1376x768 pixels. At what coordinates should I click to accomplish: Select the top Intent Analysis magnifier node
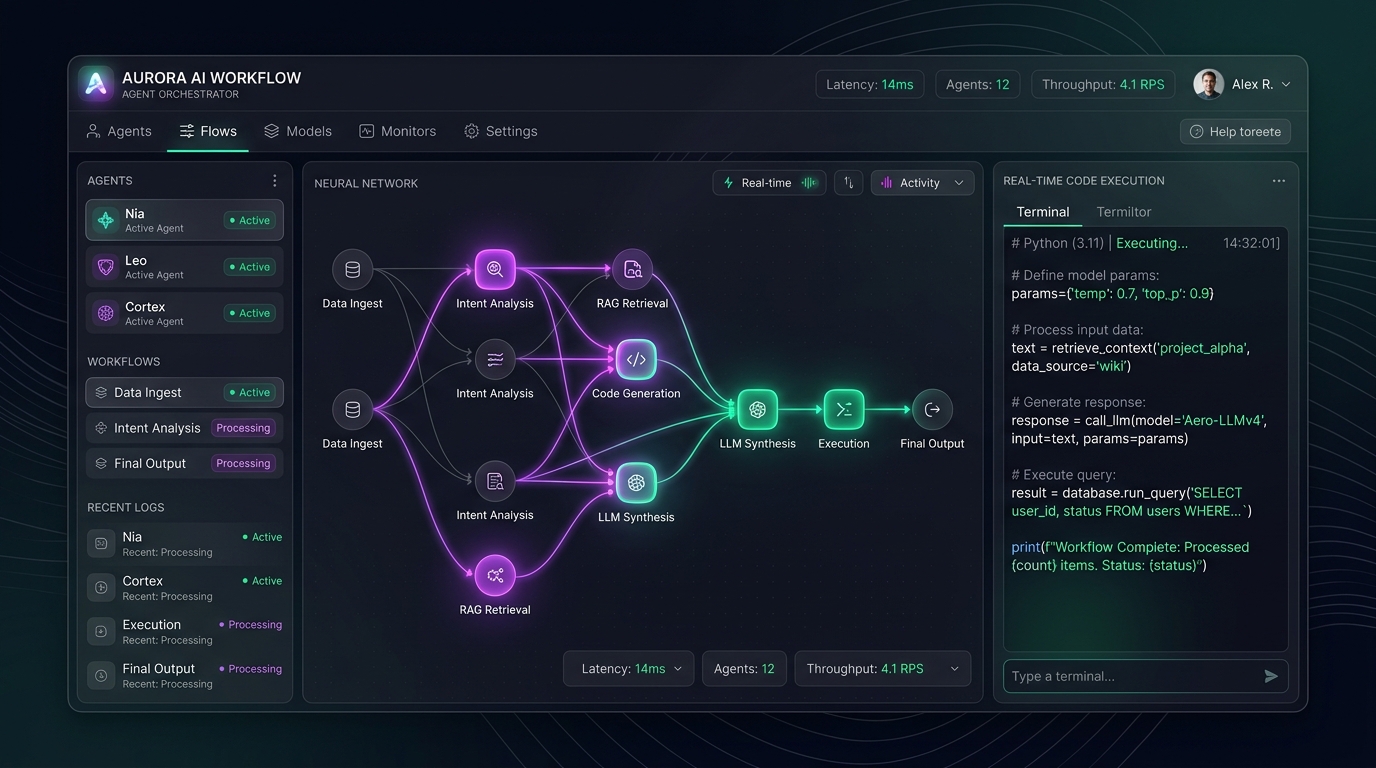[x=495, y=270]
